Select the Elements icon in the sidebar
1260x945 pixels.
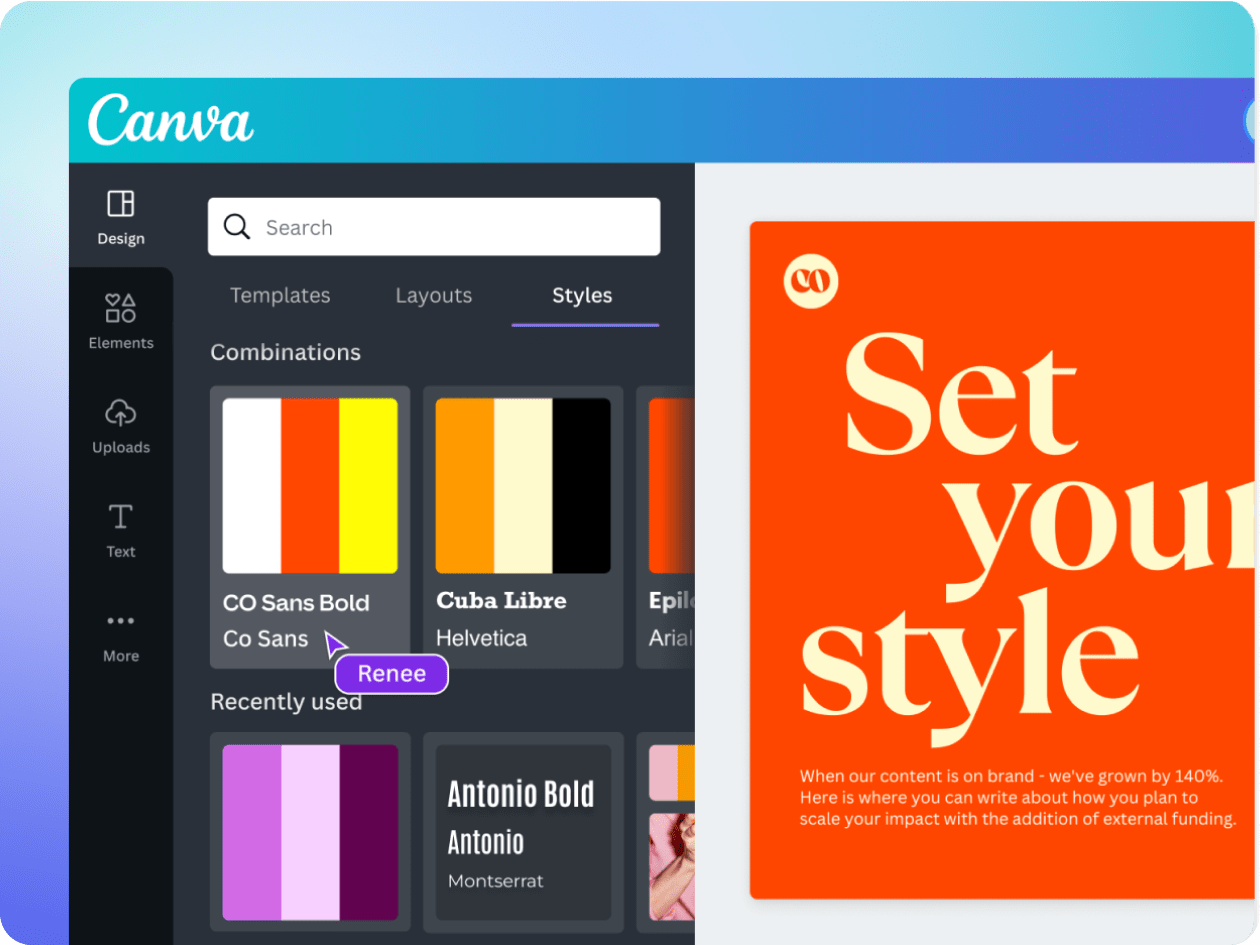[120, 320]
